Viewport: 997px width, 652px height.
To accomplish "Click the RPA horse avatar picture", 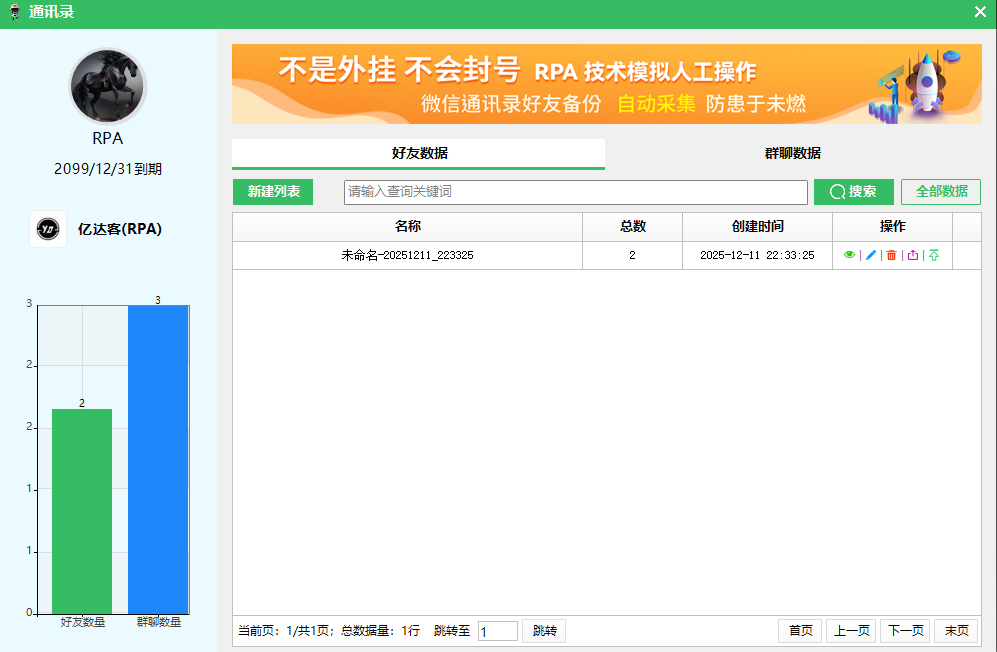I will tap(107, 87).
